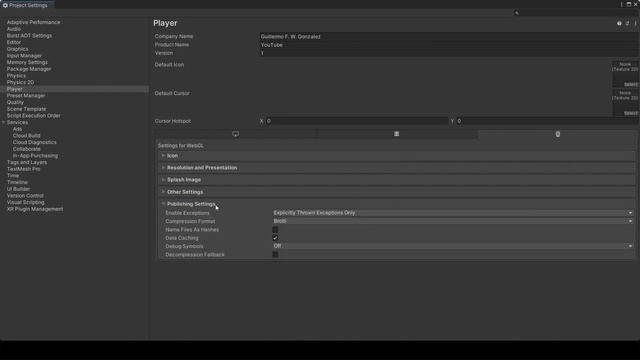
Task: Click the Product Name field
Action: pos(449,45)
